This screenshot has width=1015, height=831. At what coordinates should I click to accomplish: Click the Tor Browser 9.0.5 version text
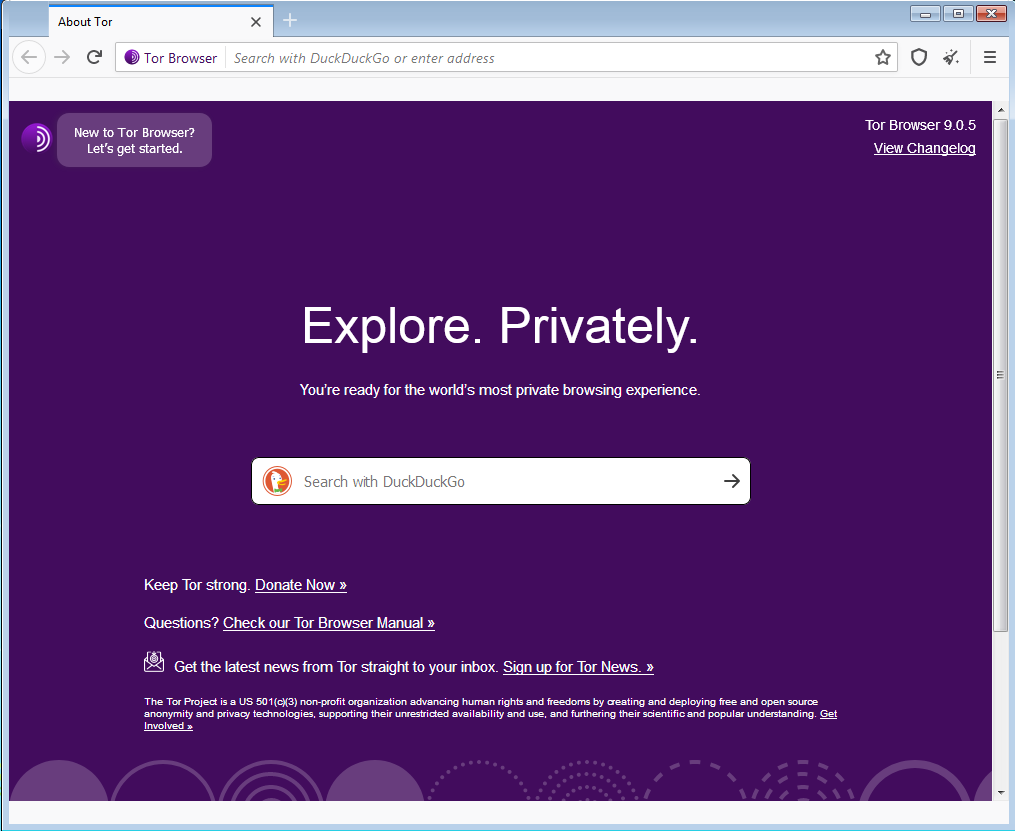coord(920,125)
